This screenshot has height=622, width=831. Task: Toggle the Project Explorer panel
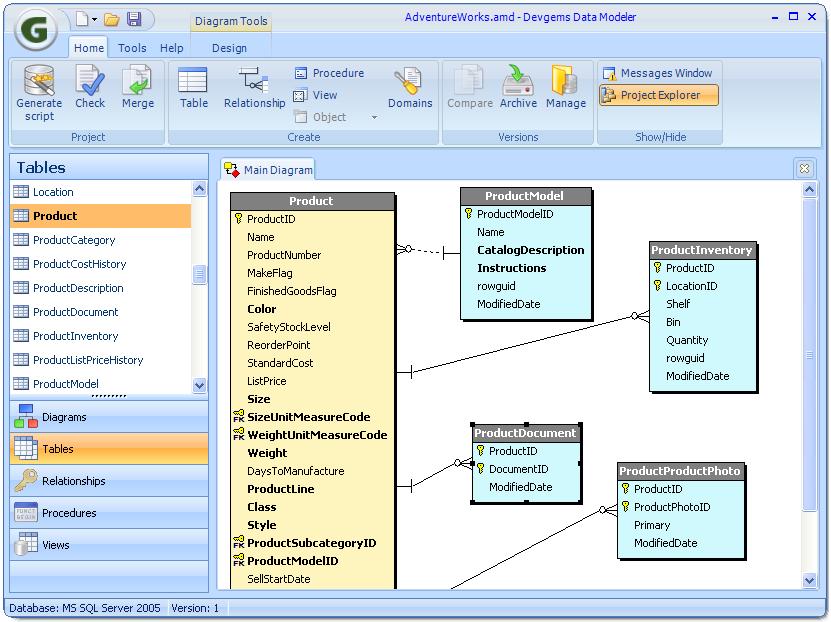pos(659,95)
